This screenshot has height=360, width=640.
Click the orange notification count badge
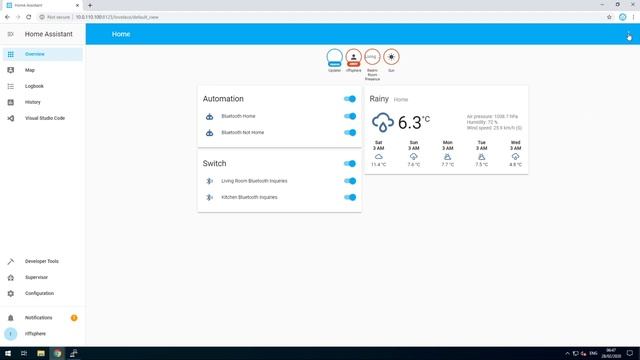[x=74, y=318]
